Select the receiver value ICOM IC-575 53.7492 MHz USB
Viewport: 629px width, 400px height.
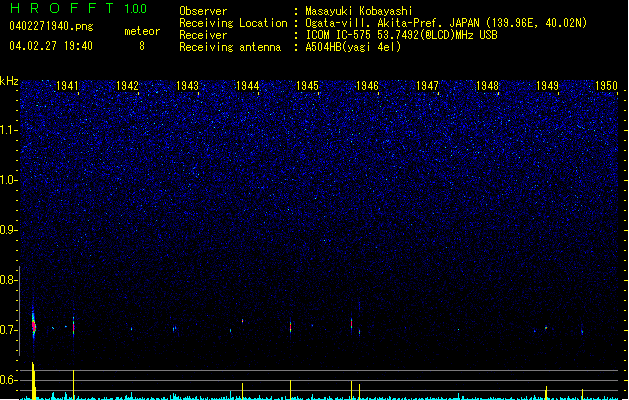(402, 35)
